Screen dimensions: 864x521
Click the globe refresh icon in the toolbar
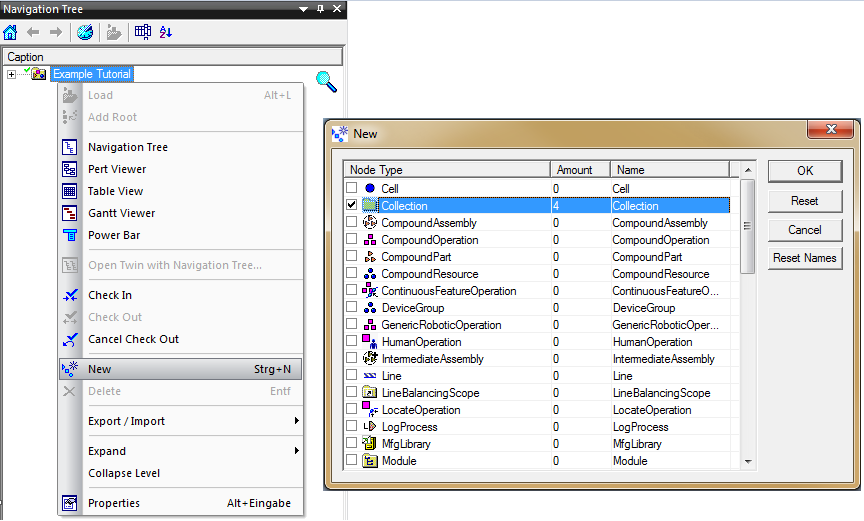coord(85,32)
